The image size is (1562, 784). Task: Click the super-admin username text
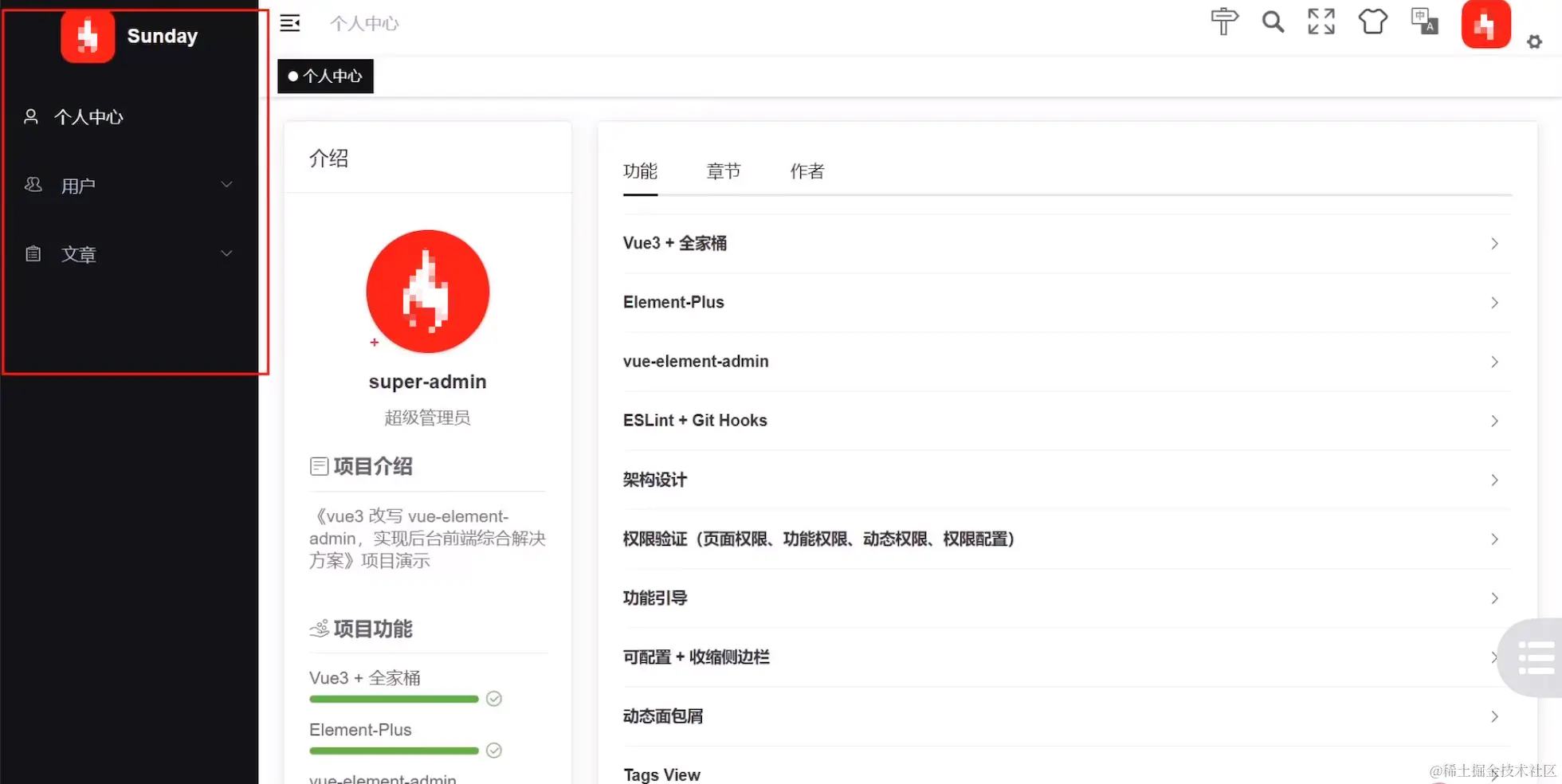428,382
